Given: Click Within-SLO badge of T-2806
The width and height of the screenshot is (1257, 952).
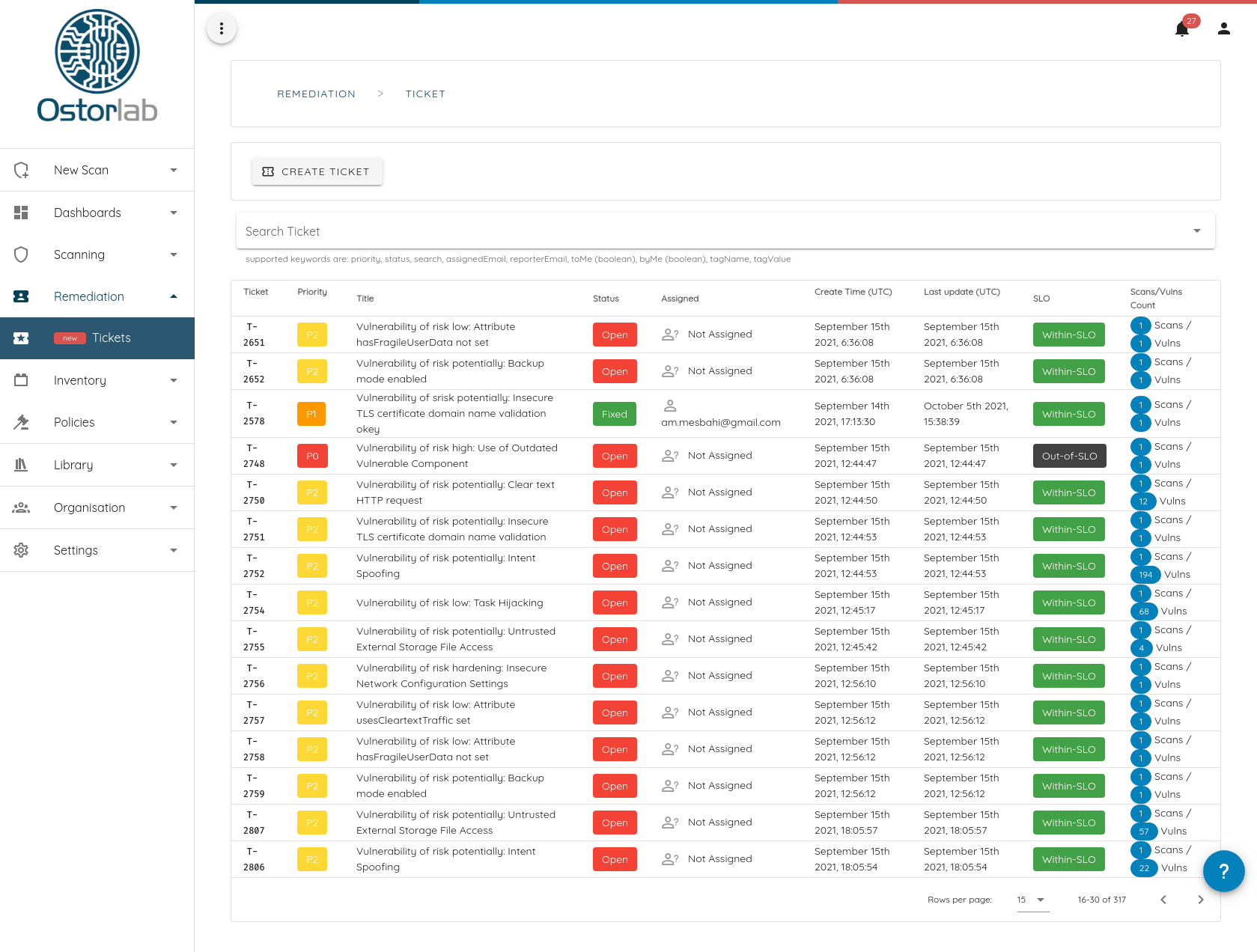Looking at the screenshot, I should pyautogui.click(x=1068, y=859).
